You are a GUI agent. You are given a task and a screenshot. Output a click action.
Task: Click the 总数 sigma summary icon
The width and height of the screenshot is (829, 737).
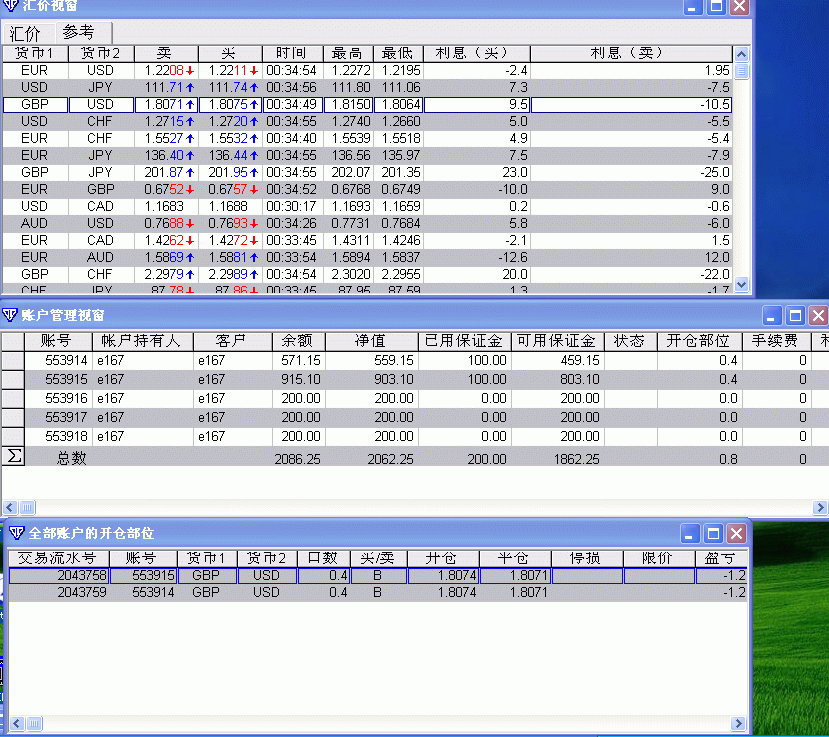[14, 456]
